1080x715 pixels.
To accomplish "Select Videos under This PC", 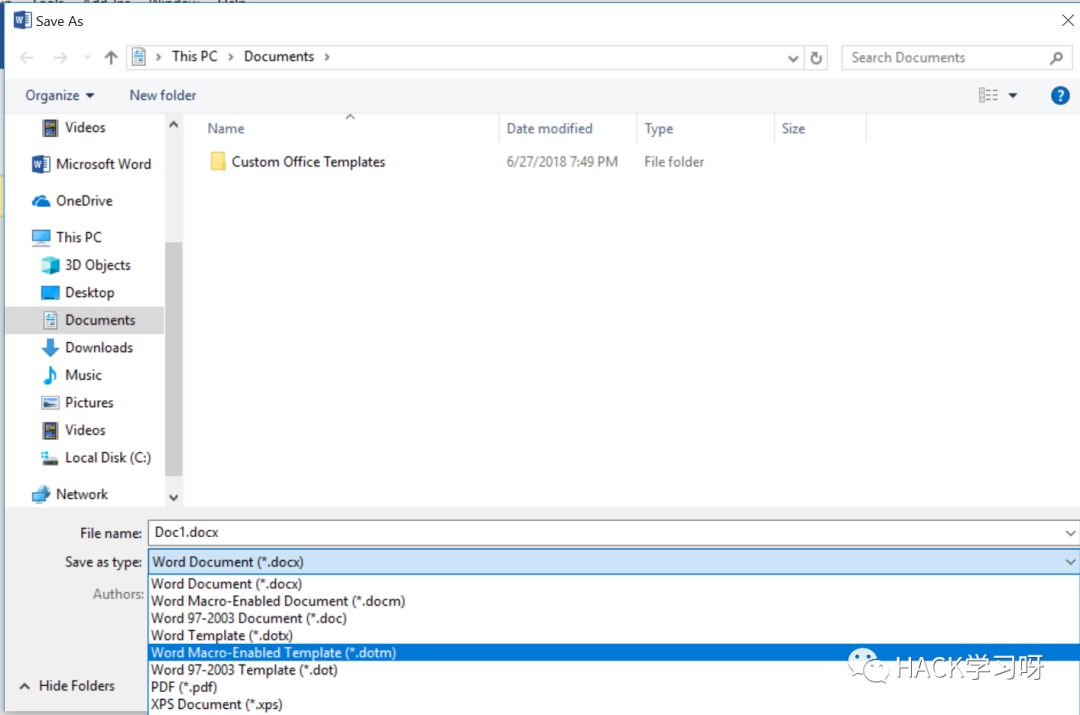I will (x=85, y=431).
